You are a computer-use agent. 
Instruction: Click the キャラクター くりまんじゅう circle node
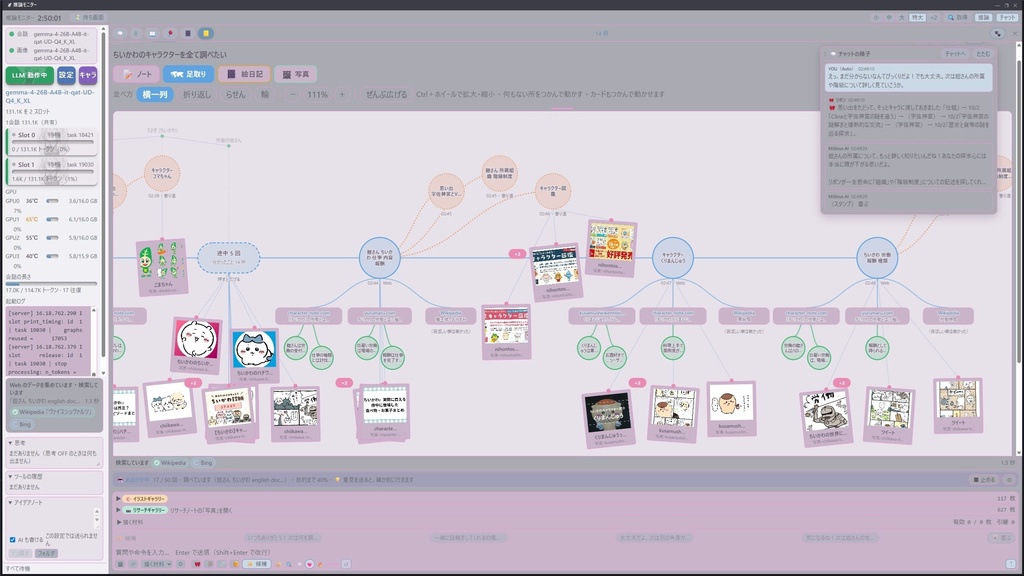(673, 257)
